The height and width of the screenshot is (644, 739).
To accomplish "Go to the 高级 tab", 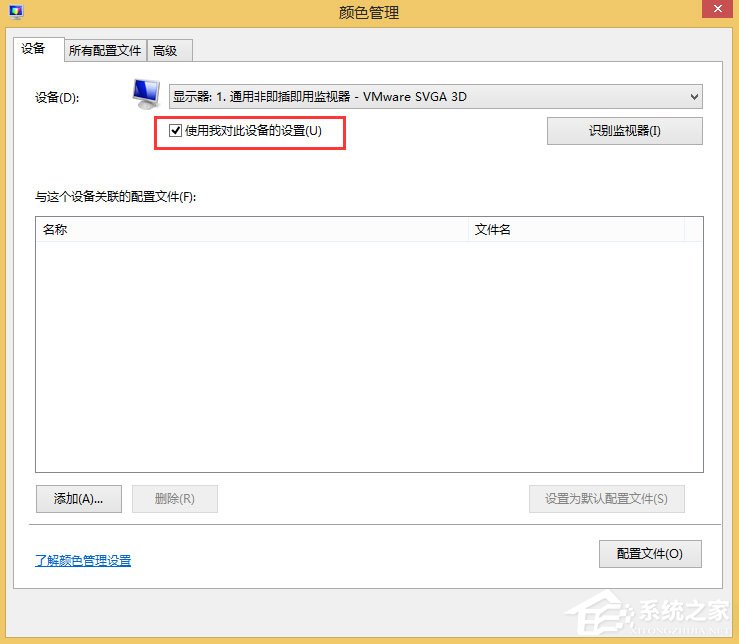I will 166,50.
